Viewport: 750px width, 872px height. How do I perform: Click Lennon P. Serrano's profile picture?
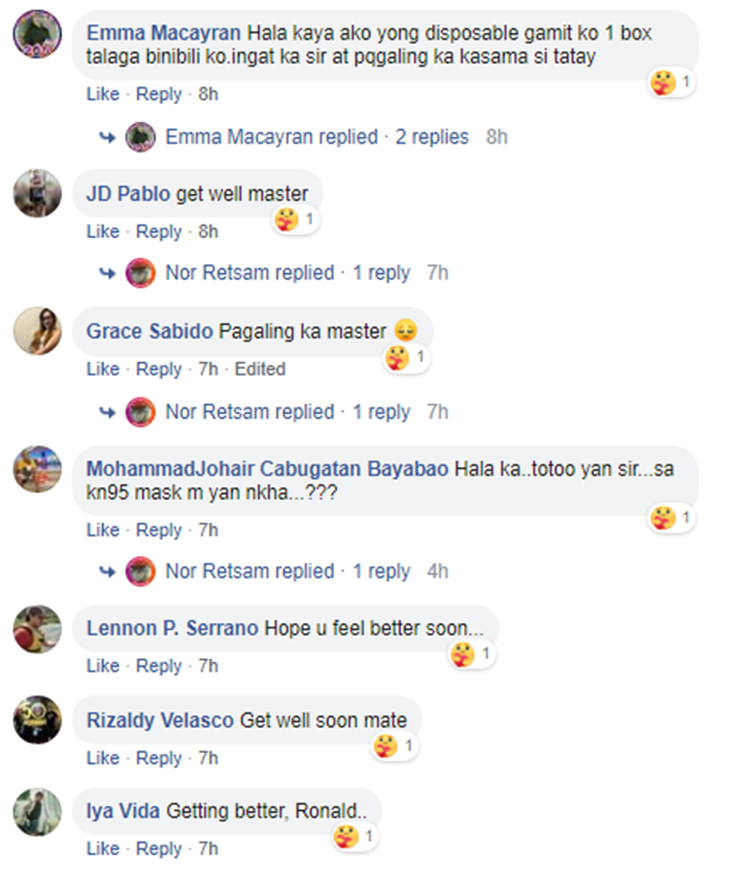38,628
